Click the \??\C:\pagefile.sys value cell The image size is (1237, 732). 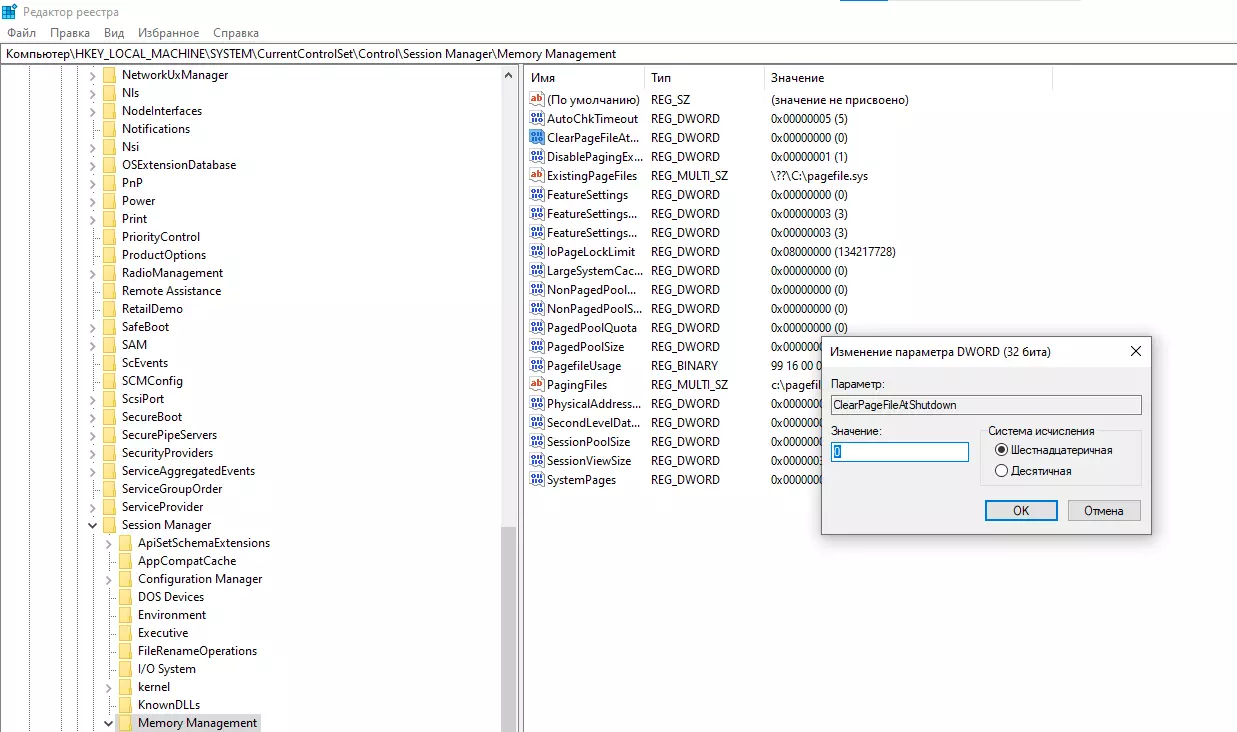coord(819,176)
